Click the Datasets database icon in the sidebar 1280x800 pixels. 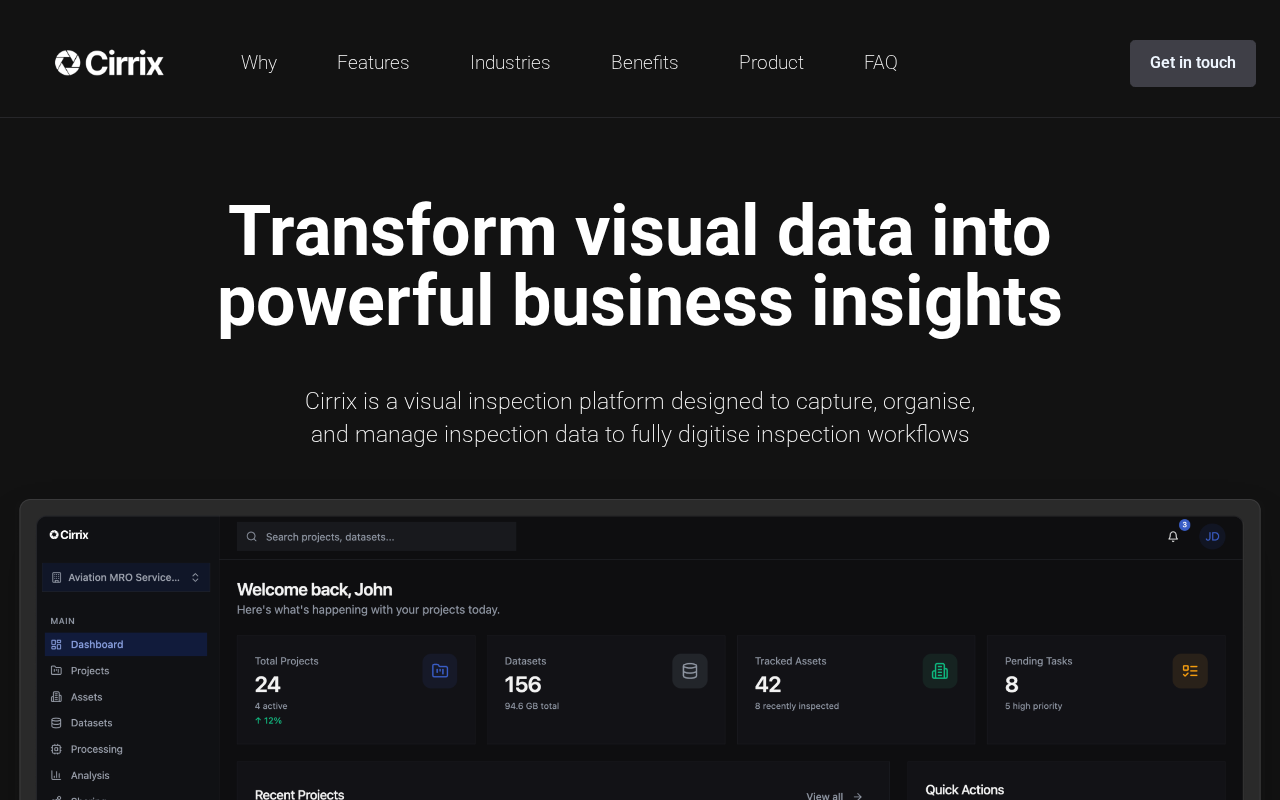56,723
